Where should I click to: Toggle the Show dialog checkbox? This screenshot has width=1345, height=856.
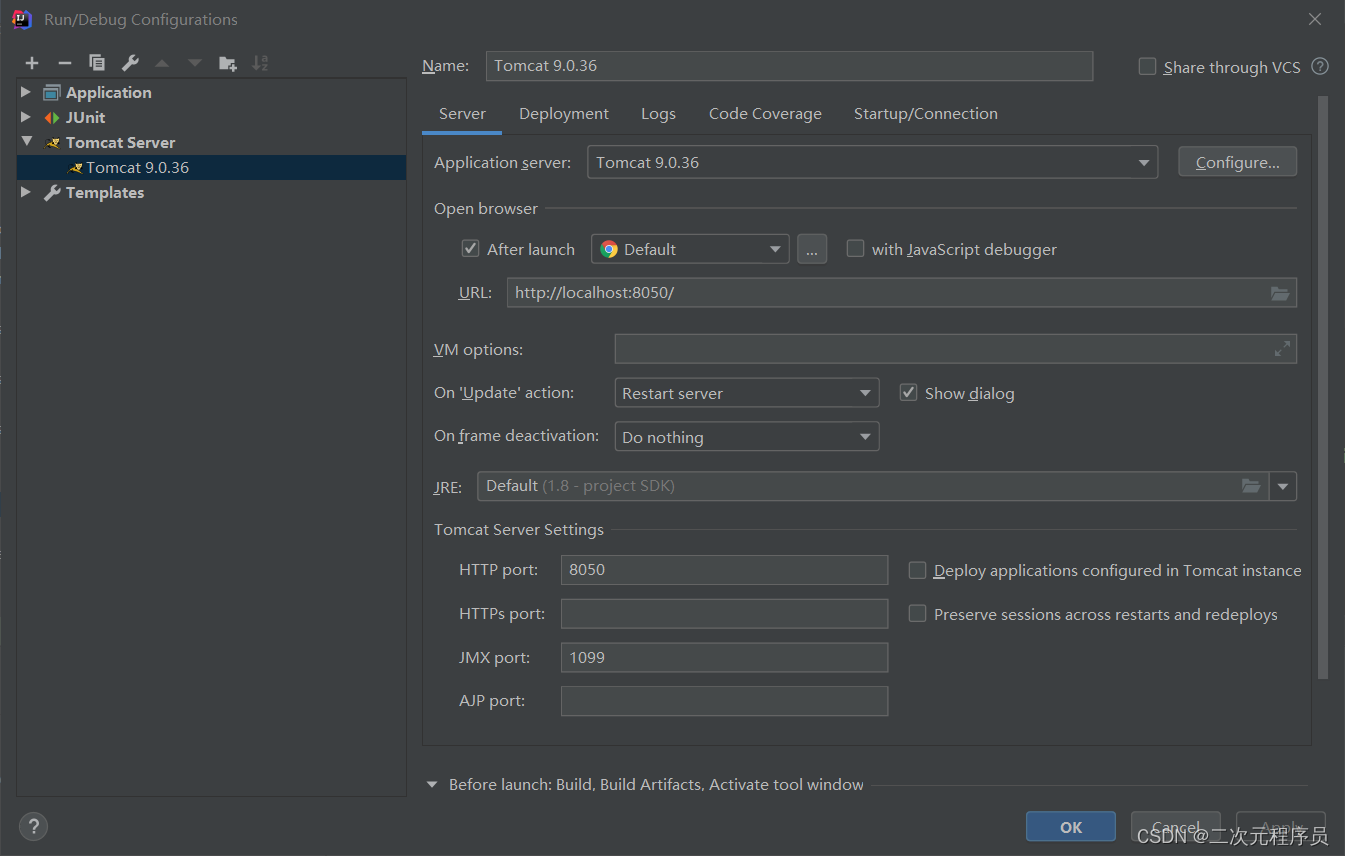[x=908, y=393]
